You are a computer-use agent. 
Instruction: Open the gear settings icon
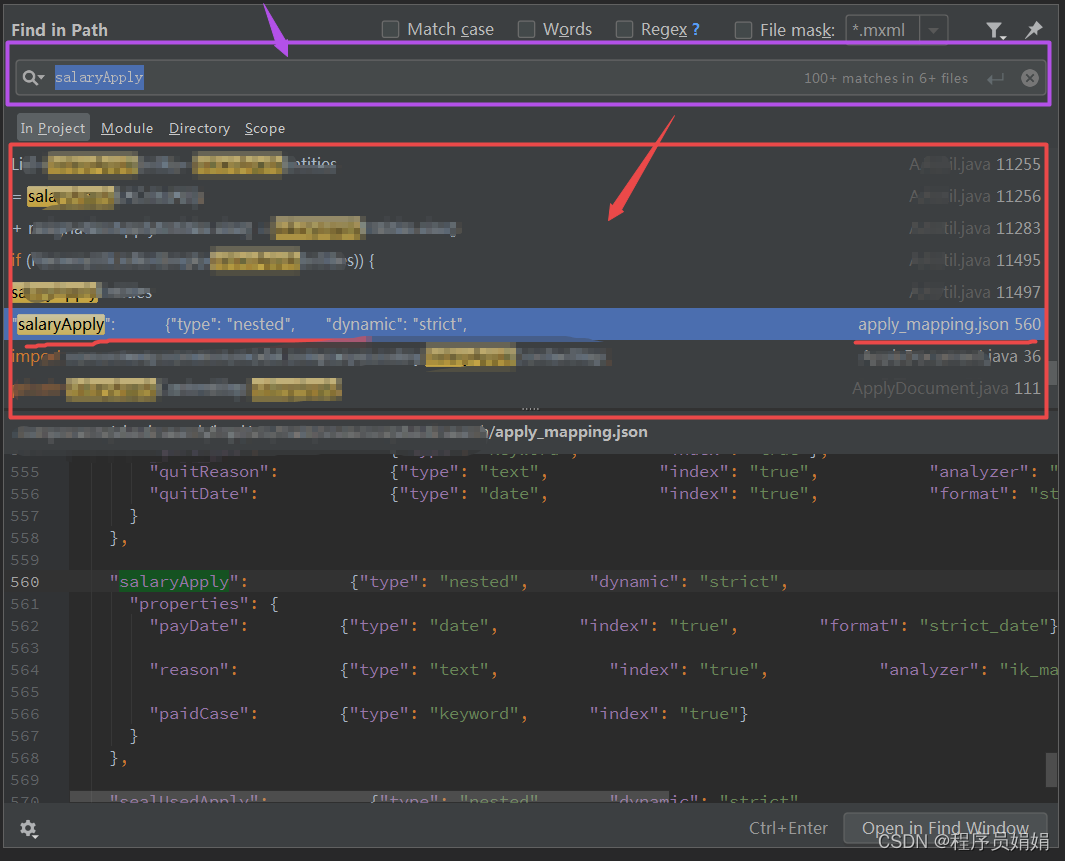tap(29, 828)
